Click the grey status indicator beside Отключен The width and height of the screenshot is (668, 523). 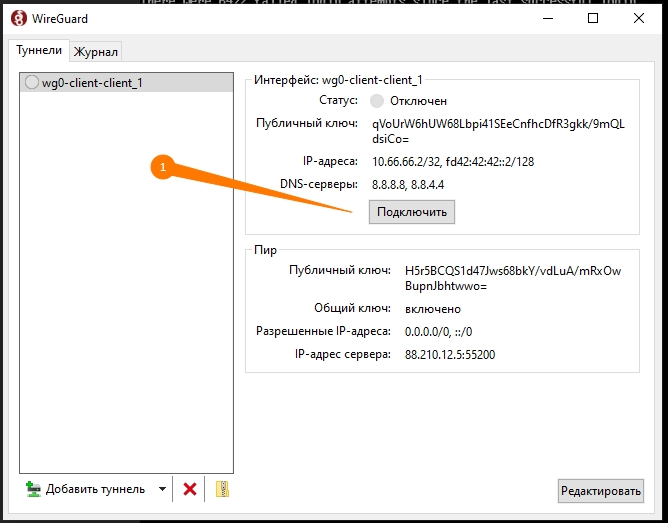(377, 101)
